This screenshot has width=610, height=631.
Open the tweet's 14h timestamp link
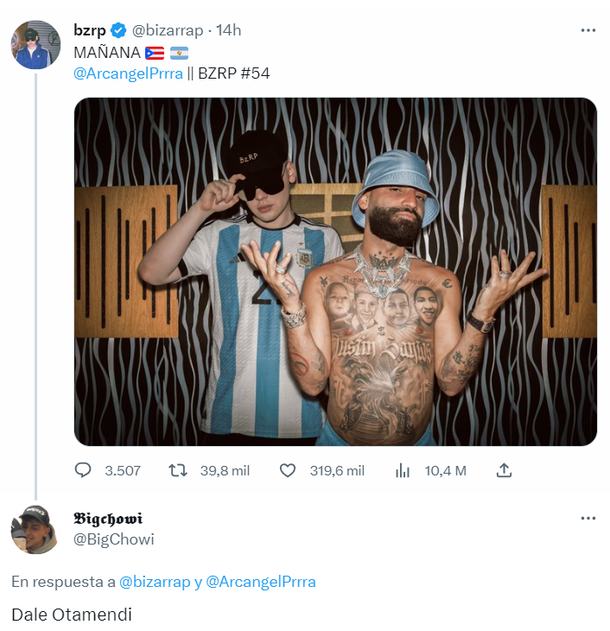tap(228, 30)
